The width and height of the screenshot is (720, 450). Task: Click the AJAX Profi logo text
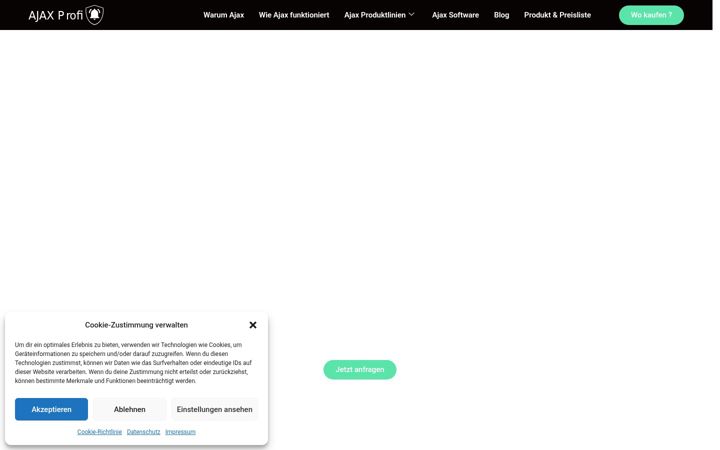click(x=56, y=16)
